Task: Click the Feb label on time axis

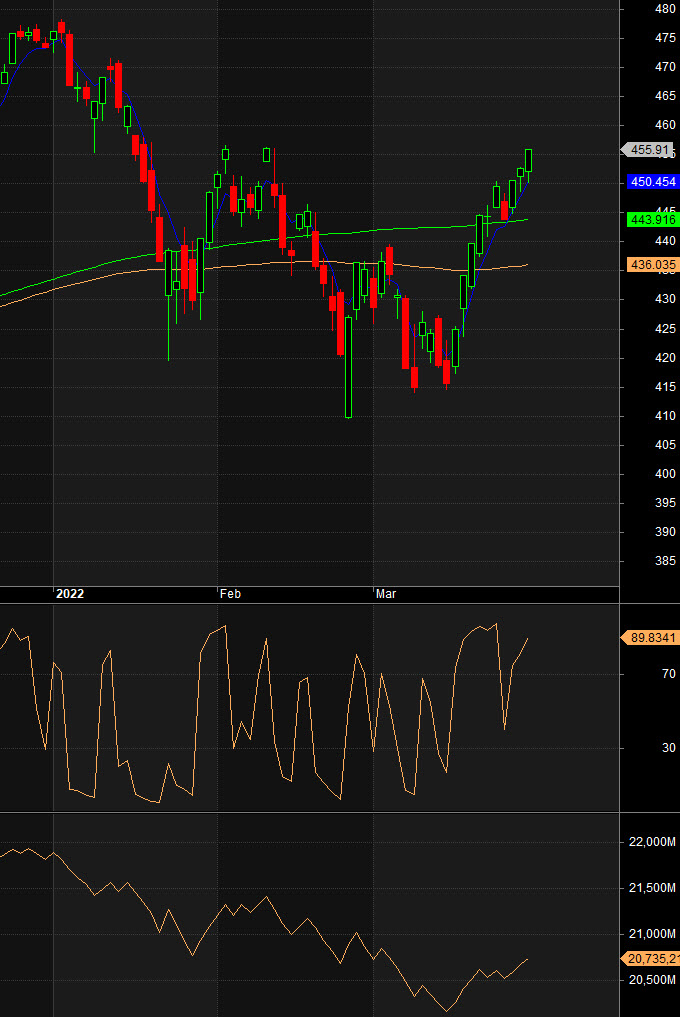Action: click(x=230, y=593)
